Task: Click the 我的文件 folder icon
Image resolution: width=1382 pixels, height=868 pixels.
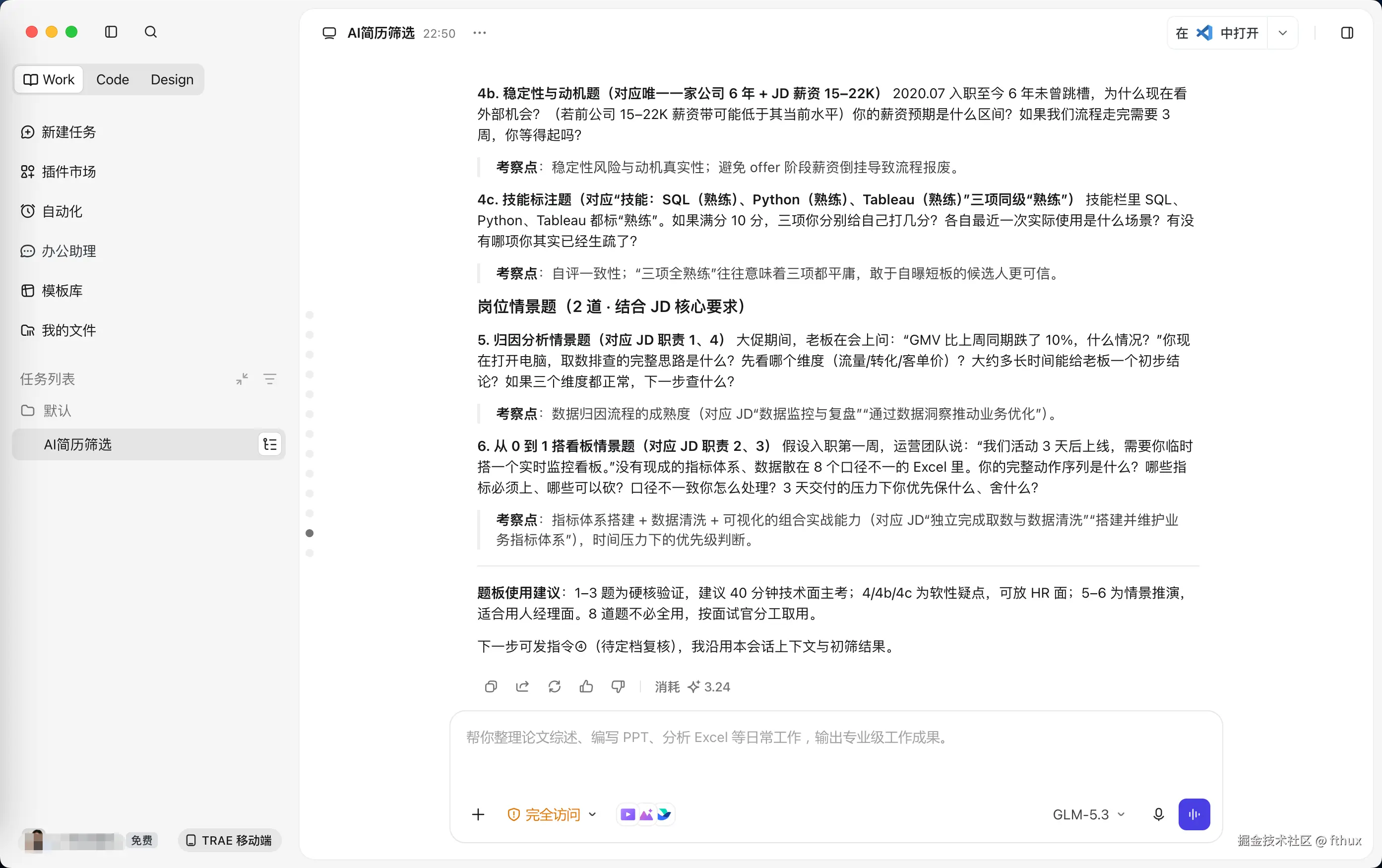Action: tap(28, 330)
